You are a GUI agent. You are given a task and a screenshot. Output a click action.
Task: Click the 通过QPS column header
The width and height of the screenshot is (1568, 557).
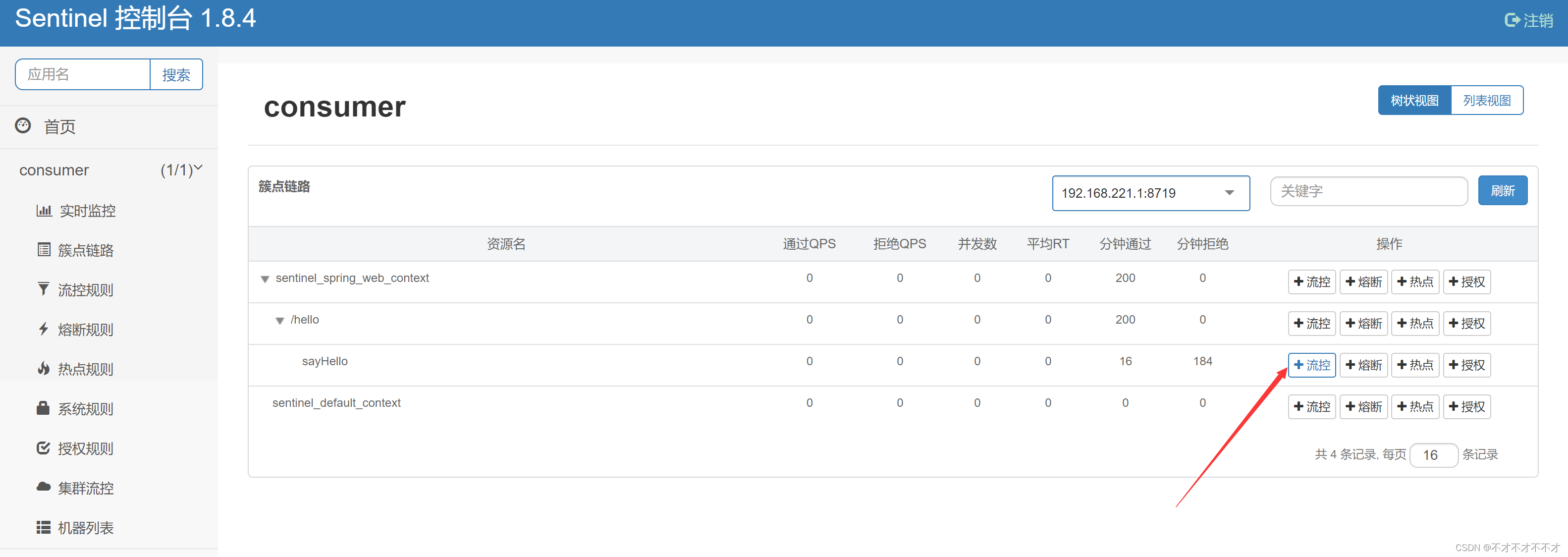(x=809, y=244)
